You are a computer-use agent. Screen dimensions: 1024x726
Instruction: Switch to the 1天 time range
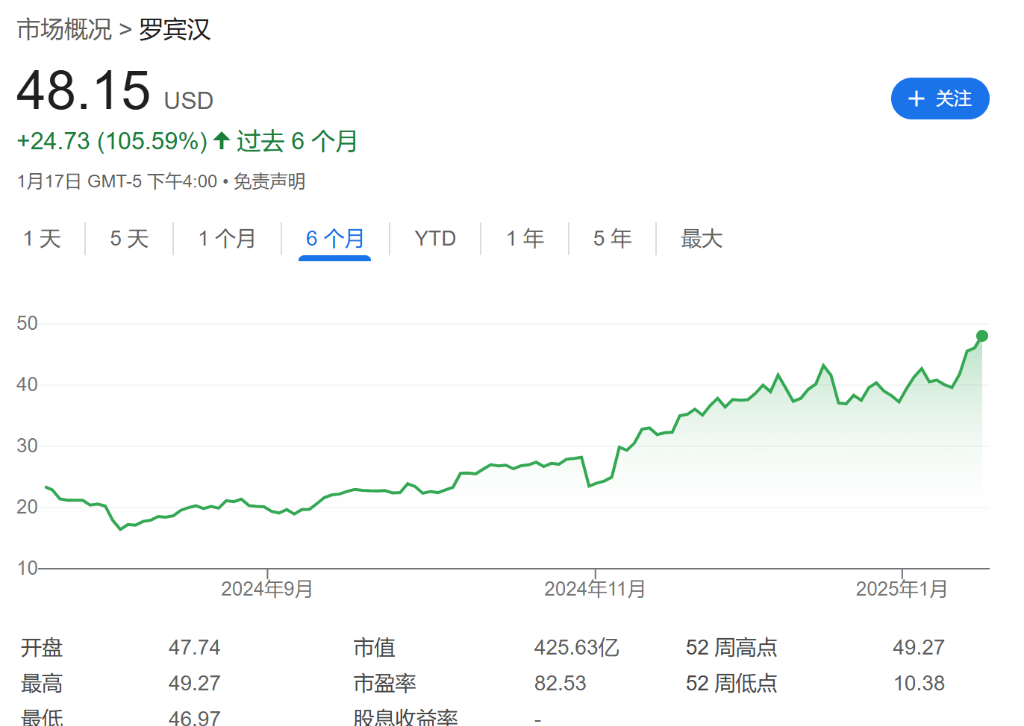click(42, 238)
